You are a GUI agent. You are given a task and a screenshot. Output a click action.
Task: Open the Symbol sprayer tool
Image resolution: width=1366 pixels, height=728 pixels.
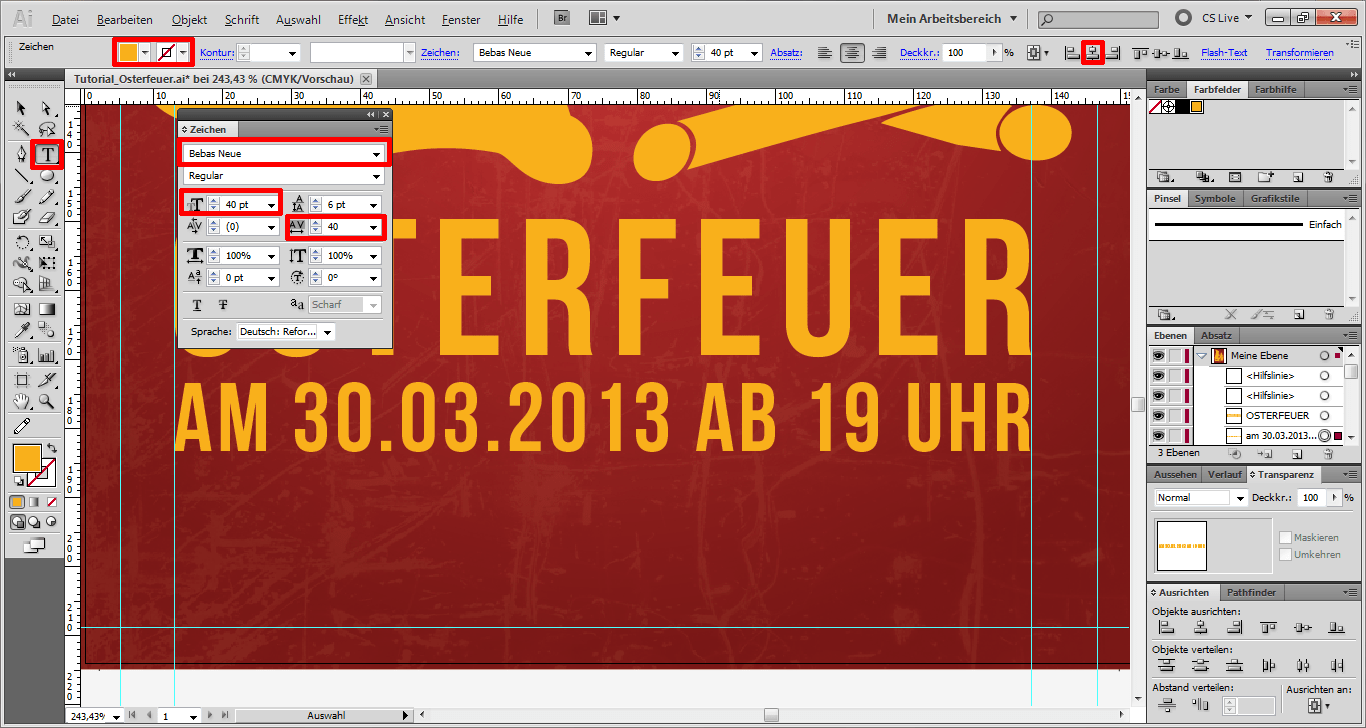click(x=23, y=355)
